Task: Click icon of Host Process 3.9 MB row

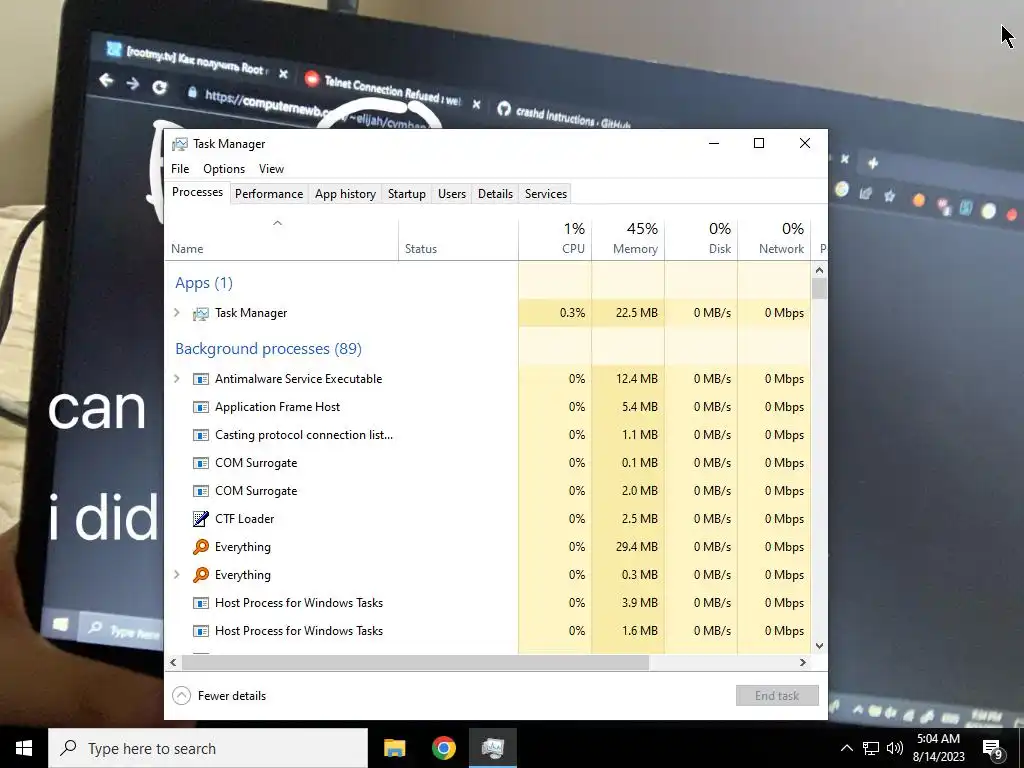Action: pos(200,603)
